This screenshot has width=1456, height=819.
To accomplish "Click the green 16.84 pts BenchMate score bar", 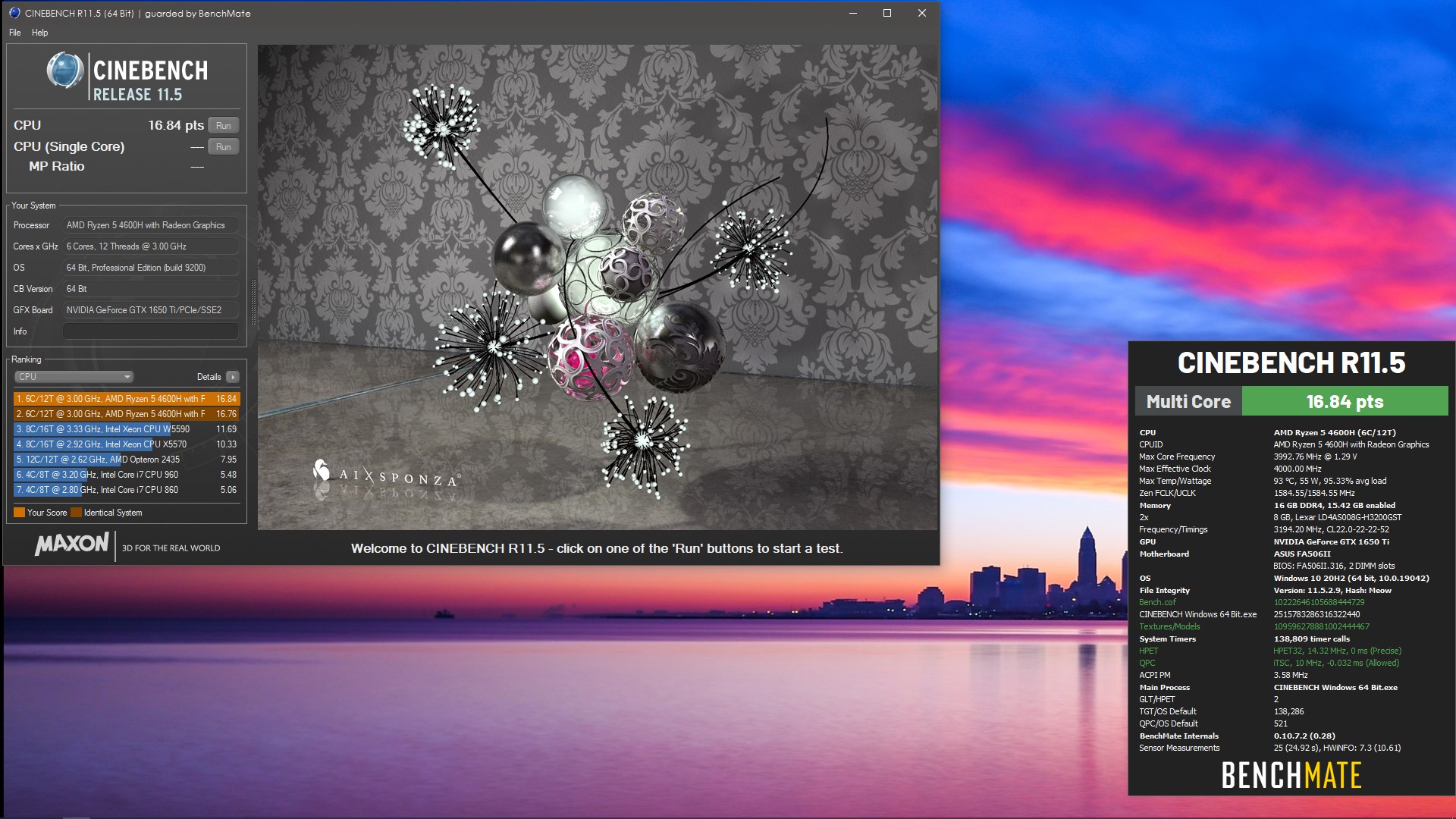I will click(x=1345, y=401).
